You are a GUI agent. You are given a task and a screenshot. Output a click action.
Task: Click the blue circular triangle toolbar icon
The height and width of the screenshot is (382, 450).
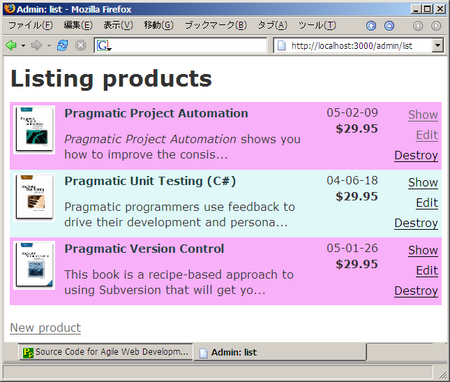(x=389, y=26)
